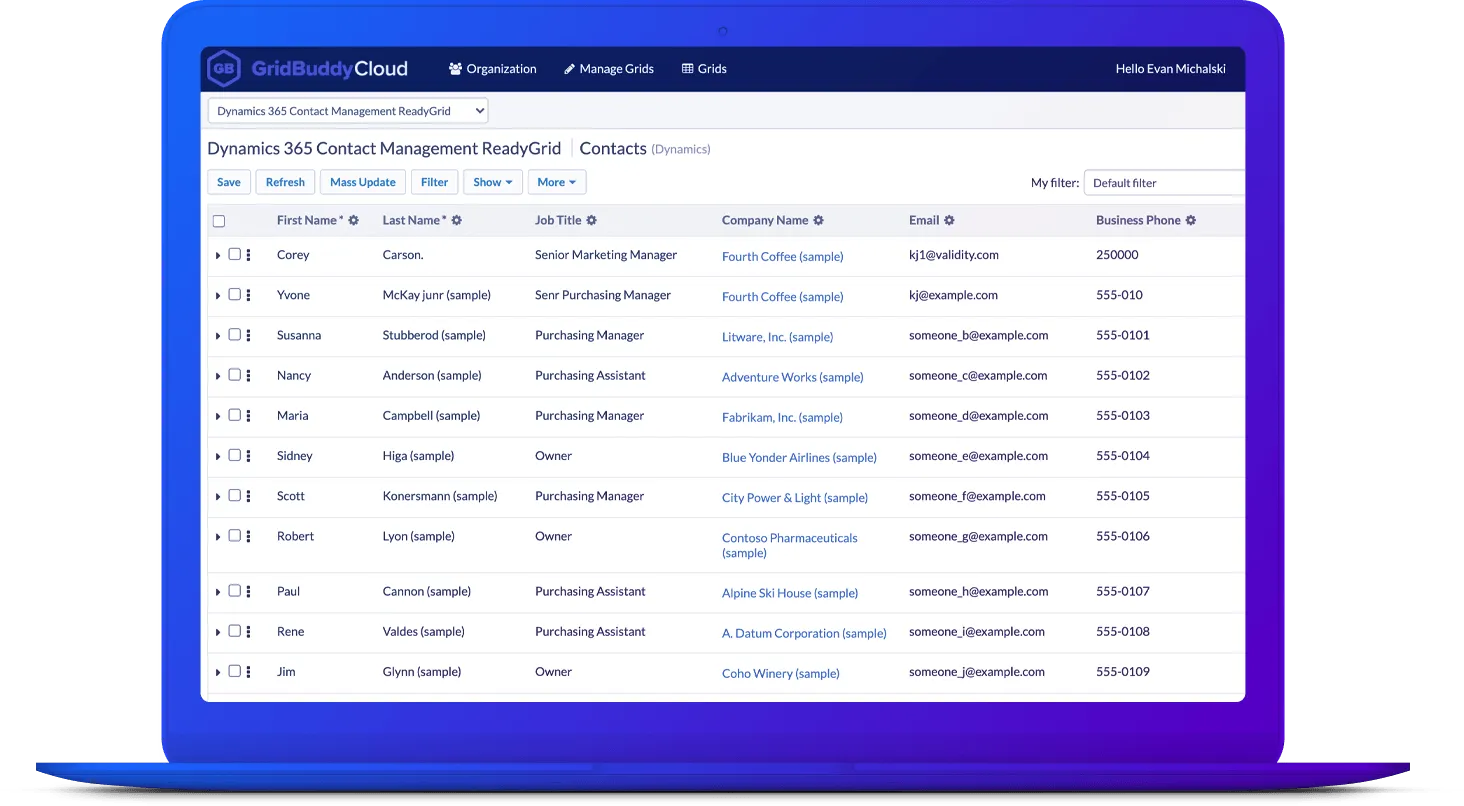Open settings gear for Job Title column
The height and width of the screenshot is (806, 1464).
[x=591, y=220]
